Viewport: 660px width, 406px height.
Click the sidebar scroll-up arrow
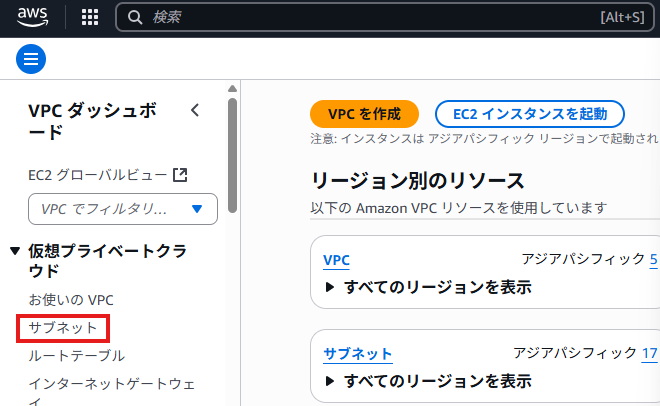(232, 89)
